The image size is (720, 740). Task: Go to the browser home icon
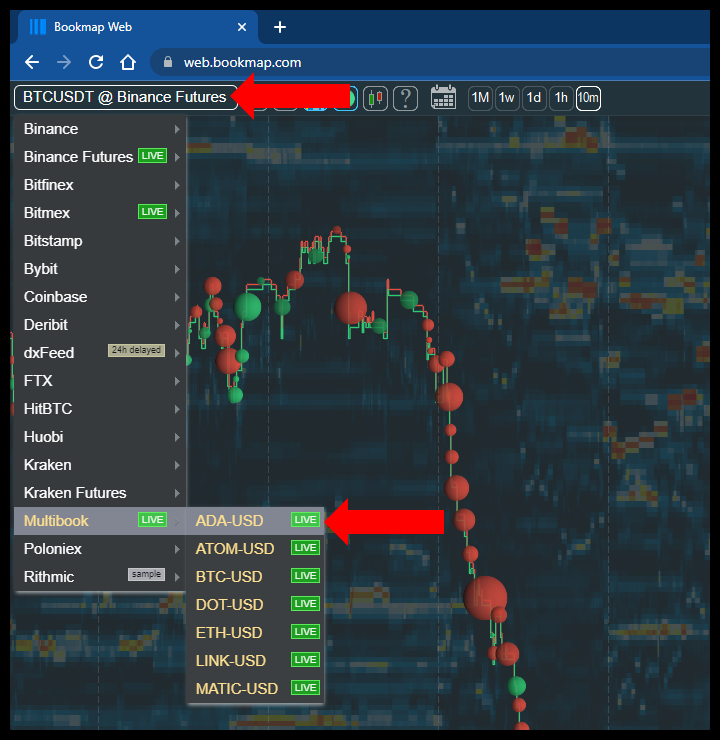128,62
